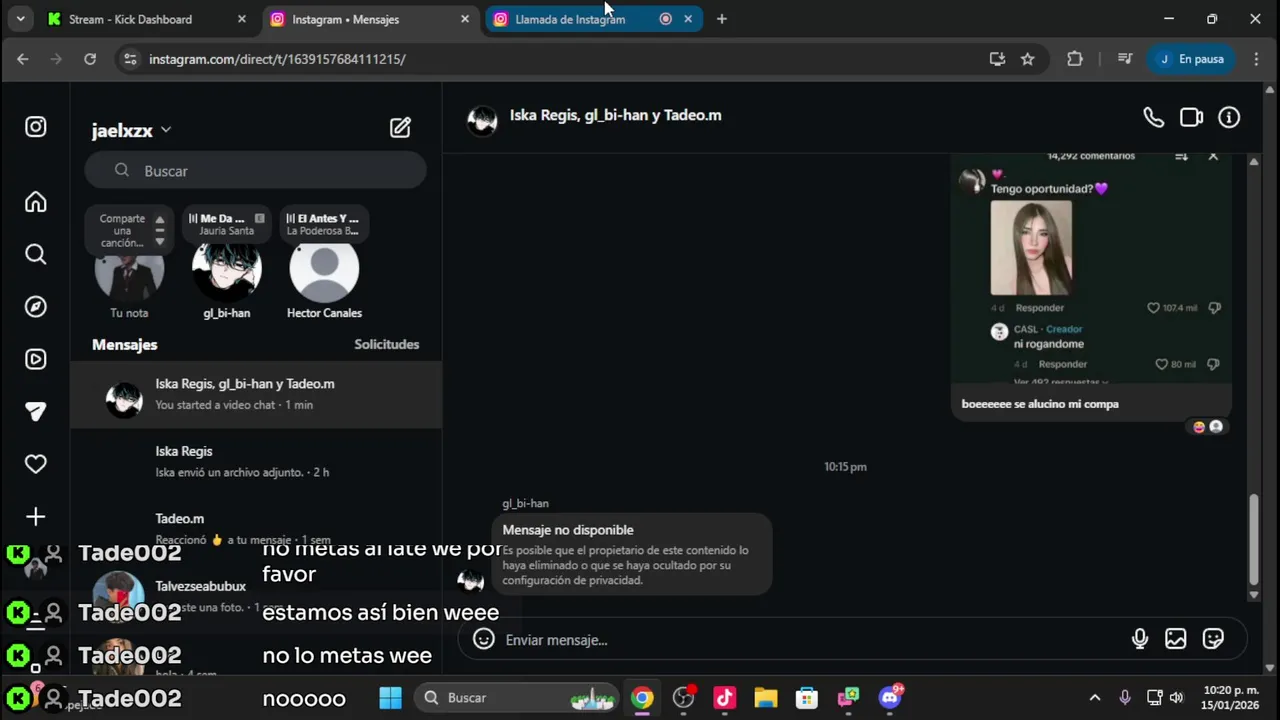Image resolution: width=1280 pixels, height=720 pixels.
Task: Go back to the previous page
Action: point(22,59)
